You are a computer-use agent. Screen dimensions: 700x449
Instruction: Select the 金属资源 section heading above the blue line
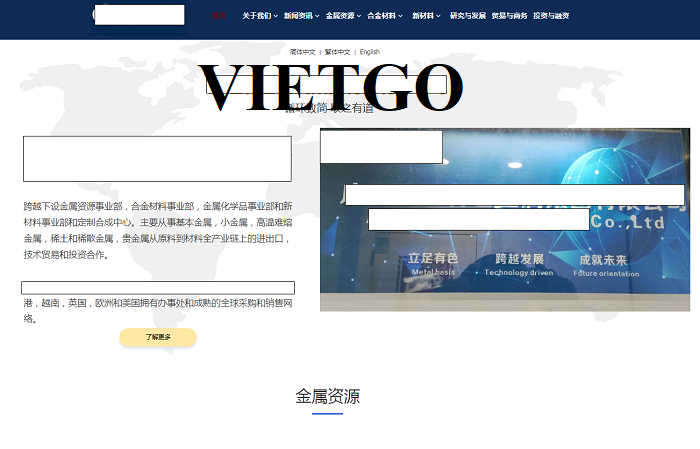(x=328, y=396)
